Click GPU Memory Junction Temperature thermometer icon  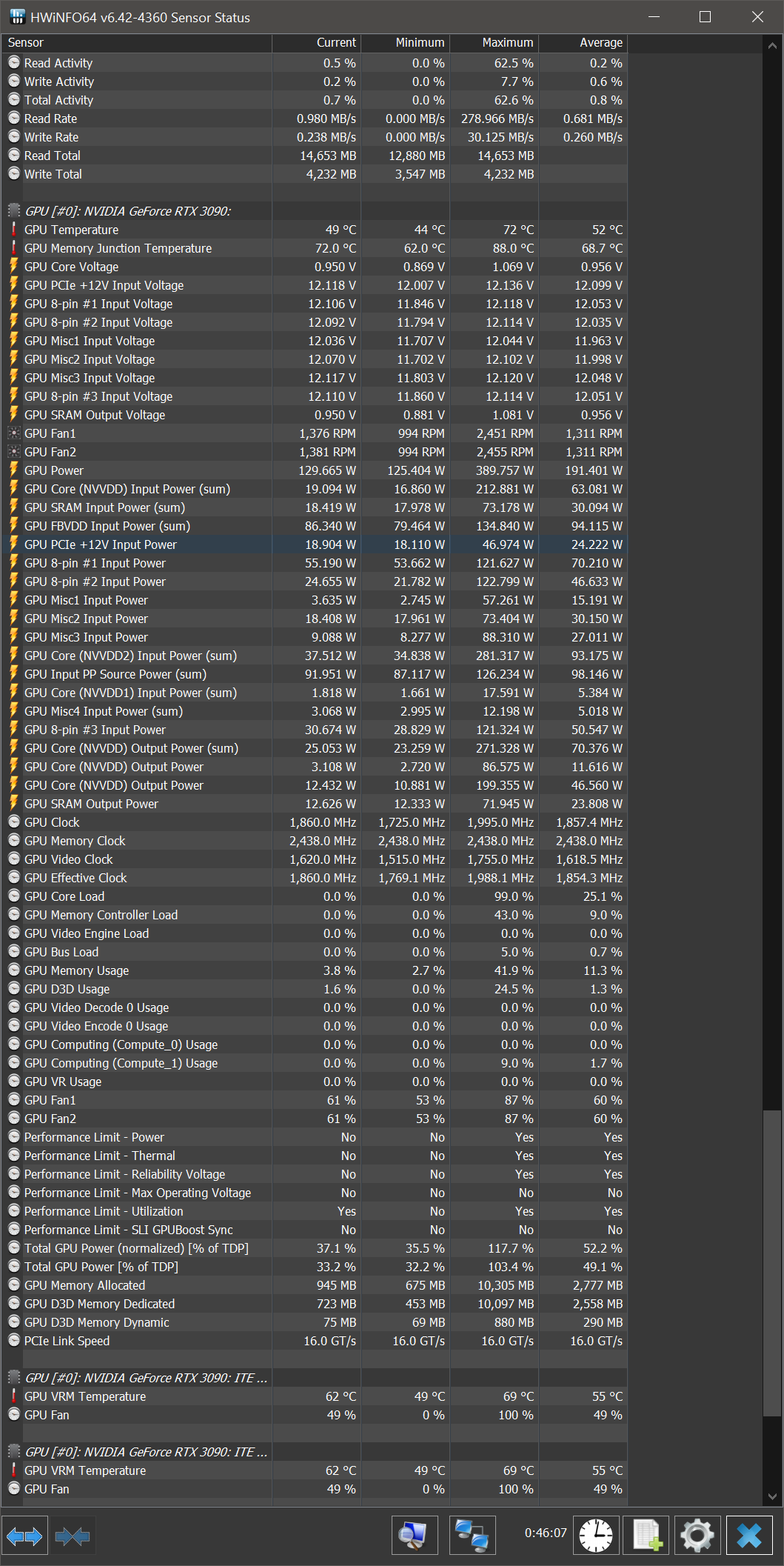coord(14,248)
